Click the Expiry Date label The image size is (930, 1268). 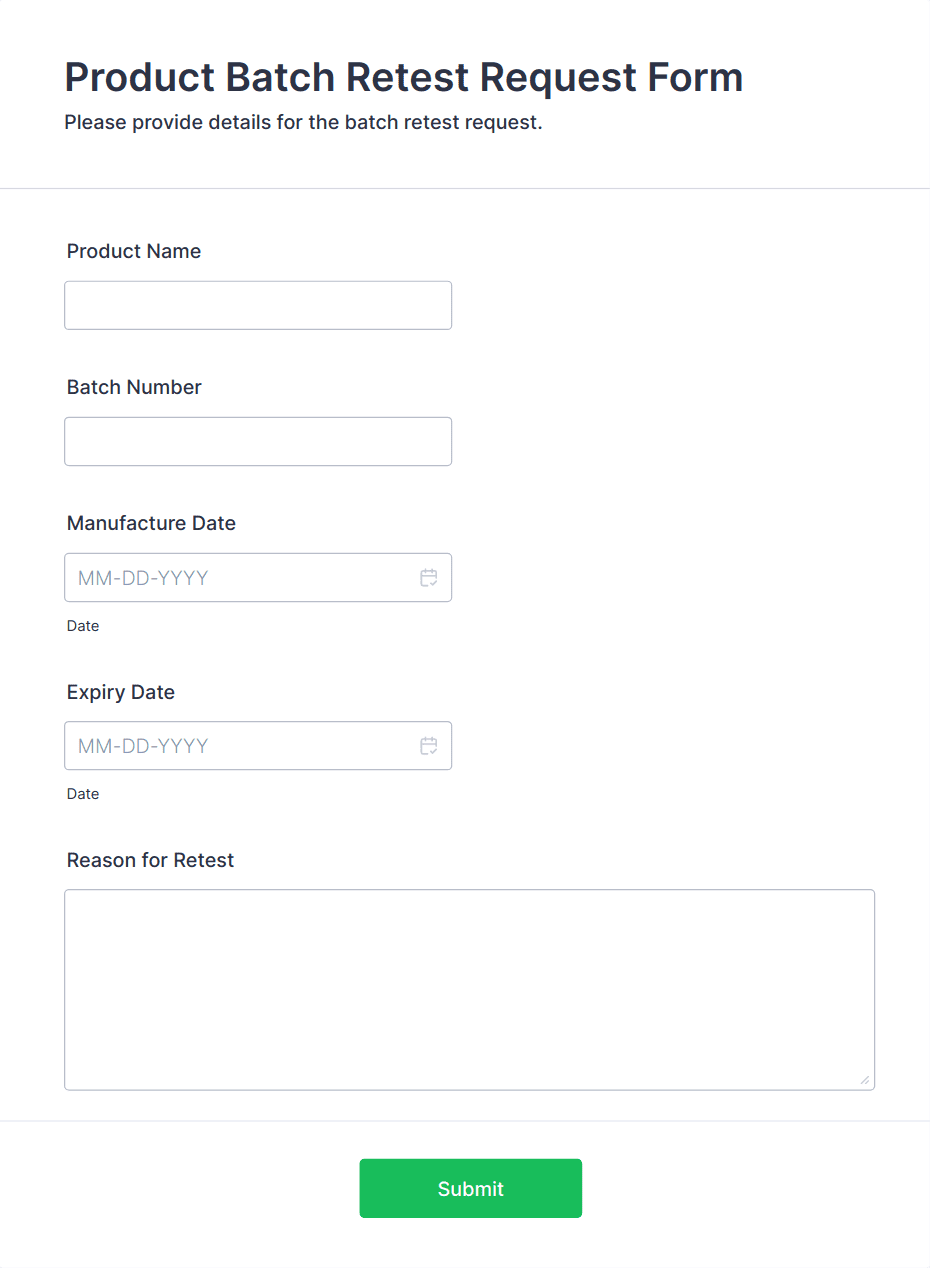tap(121, 692)
